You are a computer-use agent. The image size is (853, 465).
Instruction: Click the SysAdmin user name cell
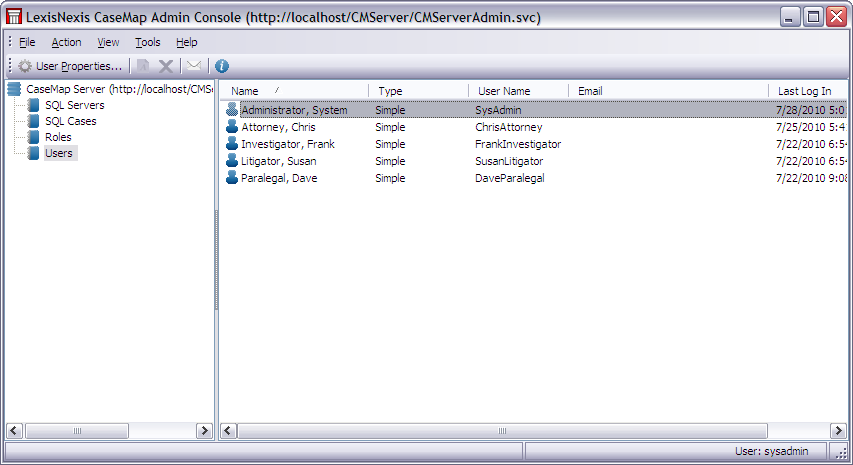(x=498, y=110)
